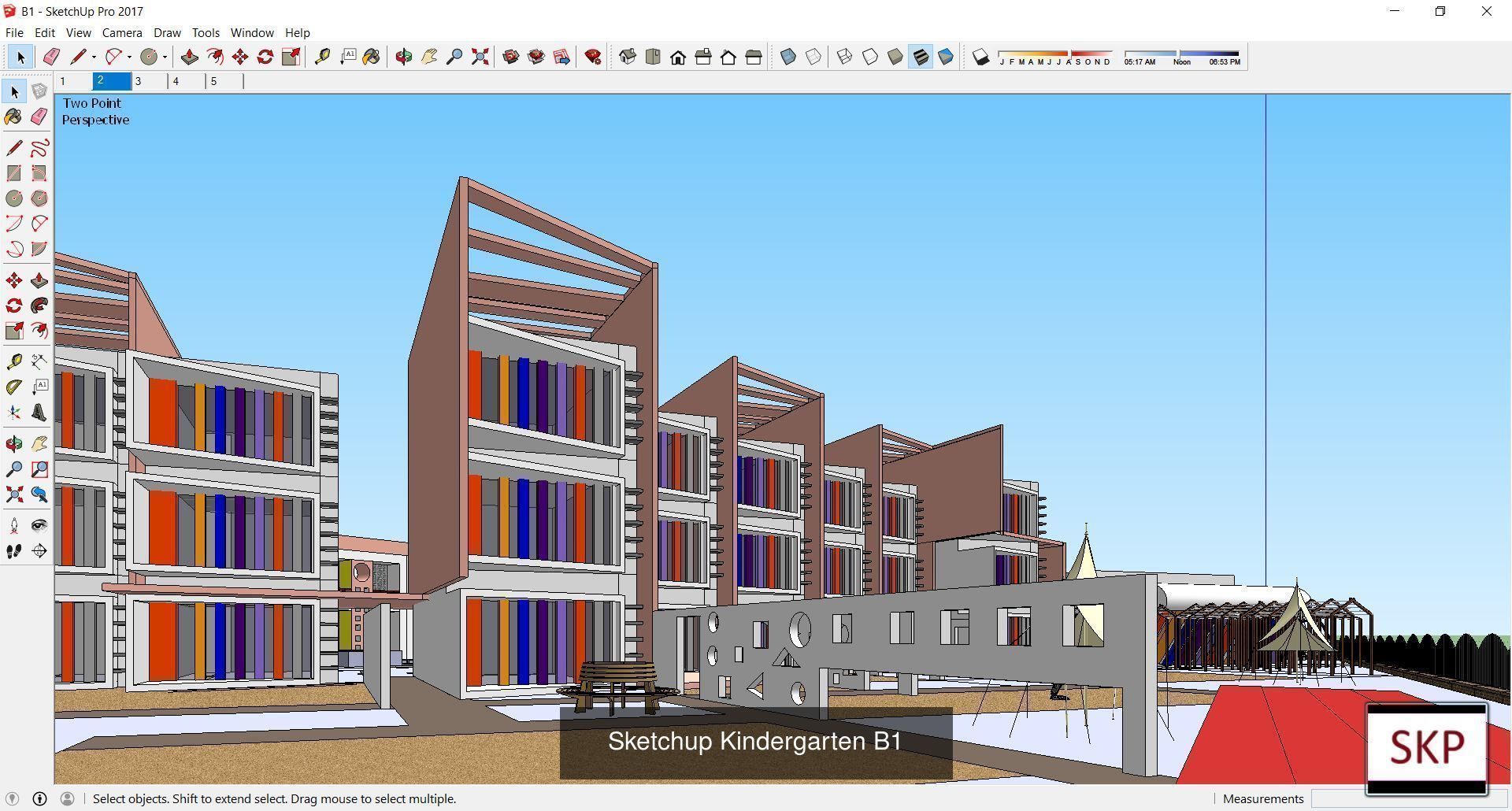Switch to scene tab 4

pyautogui.click(x=187, y=81)
